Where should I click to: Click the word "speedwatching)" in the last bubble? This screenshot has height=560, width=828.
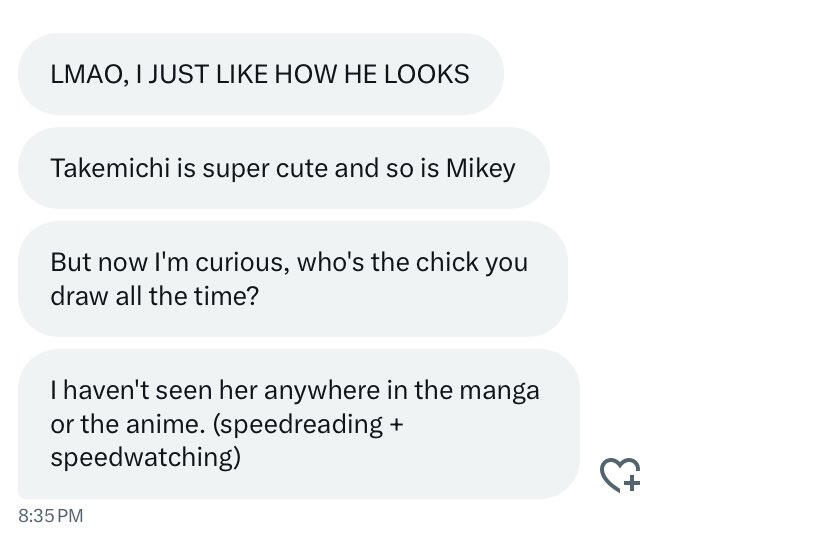click(x=146, y=457)
